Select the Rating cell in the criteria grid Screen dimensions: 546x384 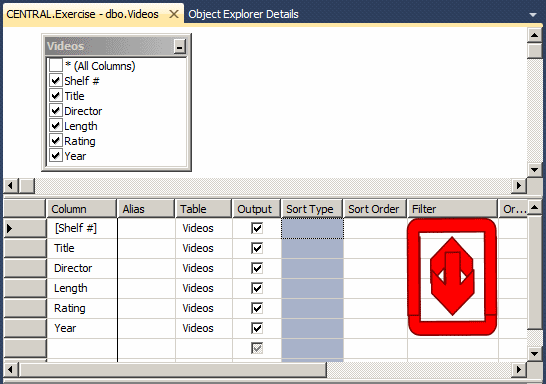tap(82, 308)
